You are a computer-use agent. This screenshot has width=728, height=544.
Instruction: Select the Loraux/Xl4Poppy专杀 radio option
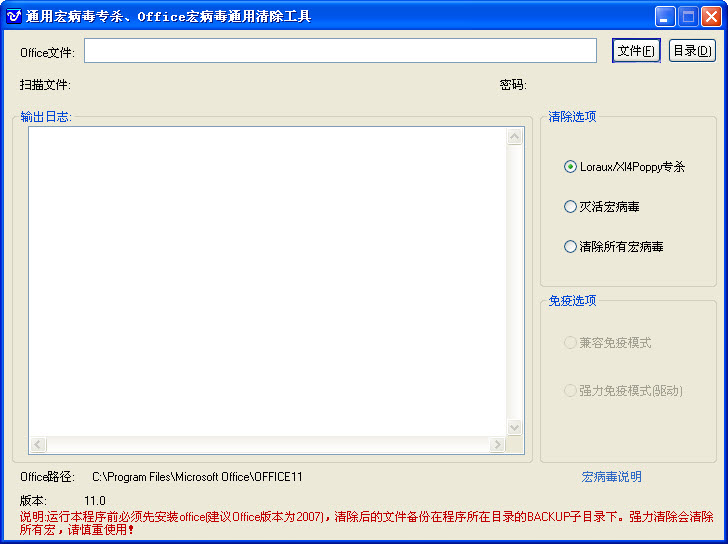pyautogui.click(x=571, y=167)
